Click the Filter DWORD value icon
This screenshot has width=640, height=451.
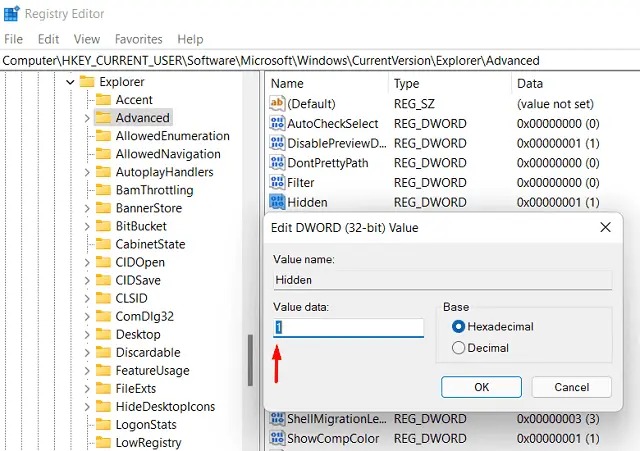pyautogui.click(x=277, y=183)
